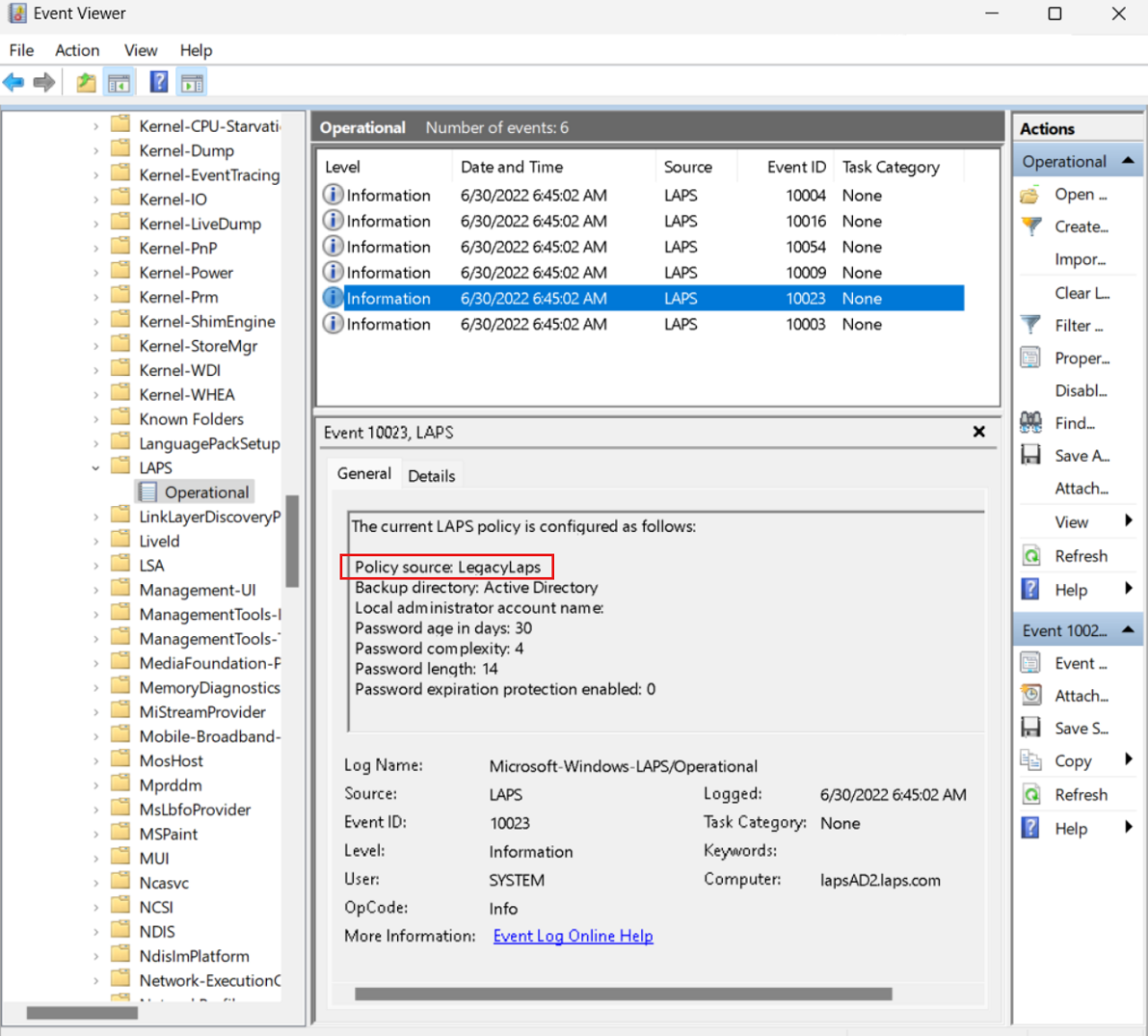Screen dimensions: 1148x1036
Task: Collapse the Event 1002... actions section
Action: click(1128, 630)
